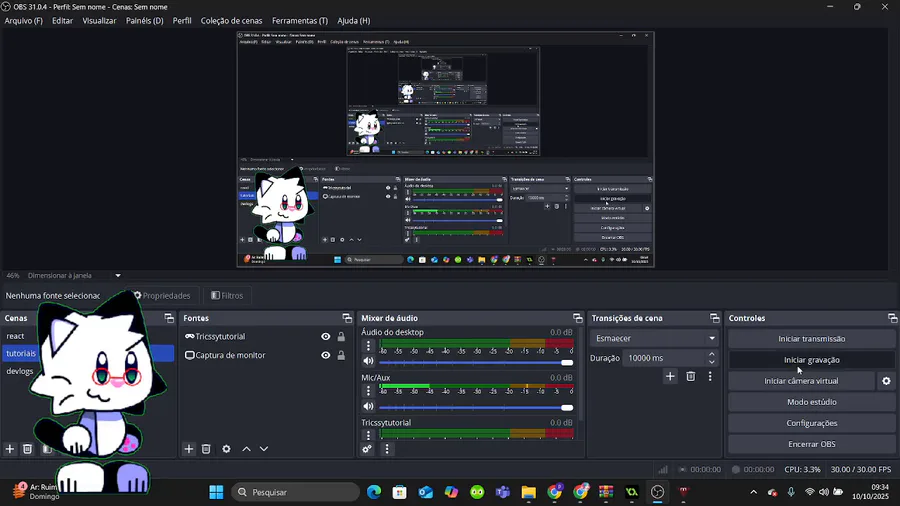The height and width of the screenshot is (506, 900).
Task: Click the Duração 10000 ms field
Action: coord(665,358)
